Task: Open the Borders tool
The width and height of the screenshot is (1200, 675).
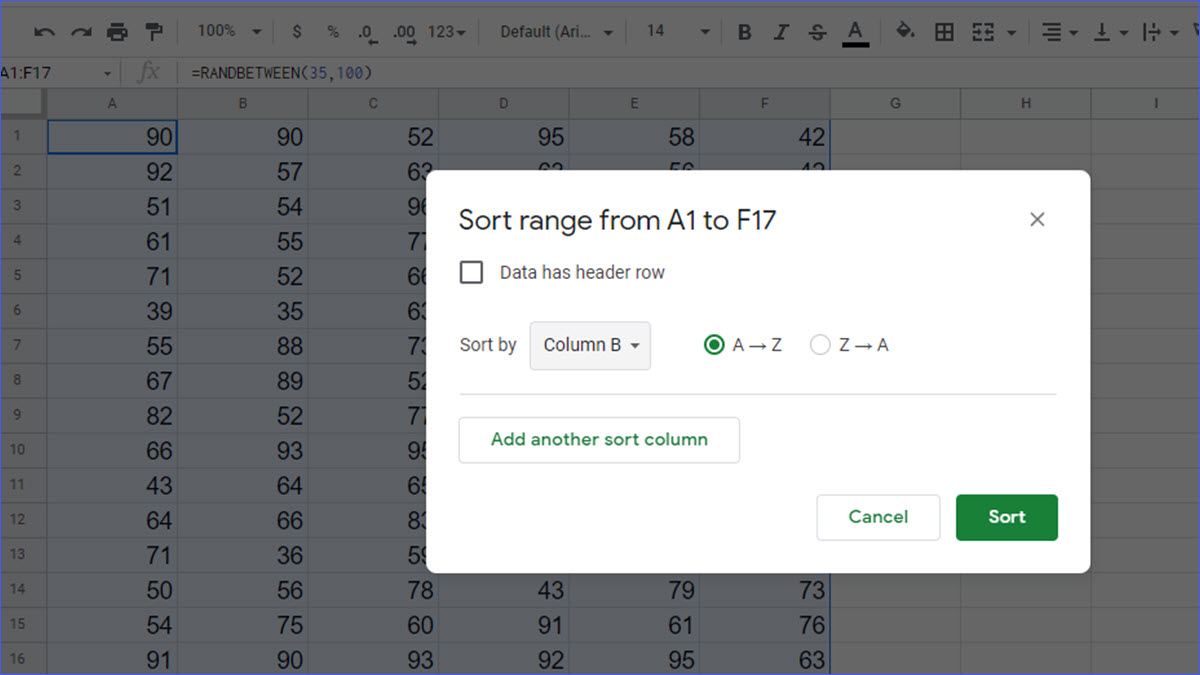Action: 943,33
